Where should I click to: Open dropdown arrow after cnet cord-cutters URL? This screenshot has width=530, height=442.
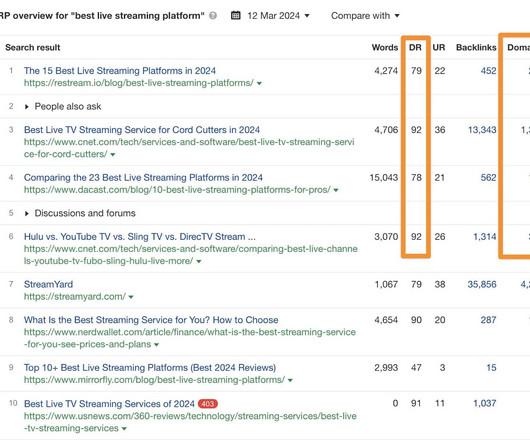pos(113,155)
